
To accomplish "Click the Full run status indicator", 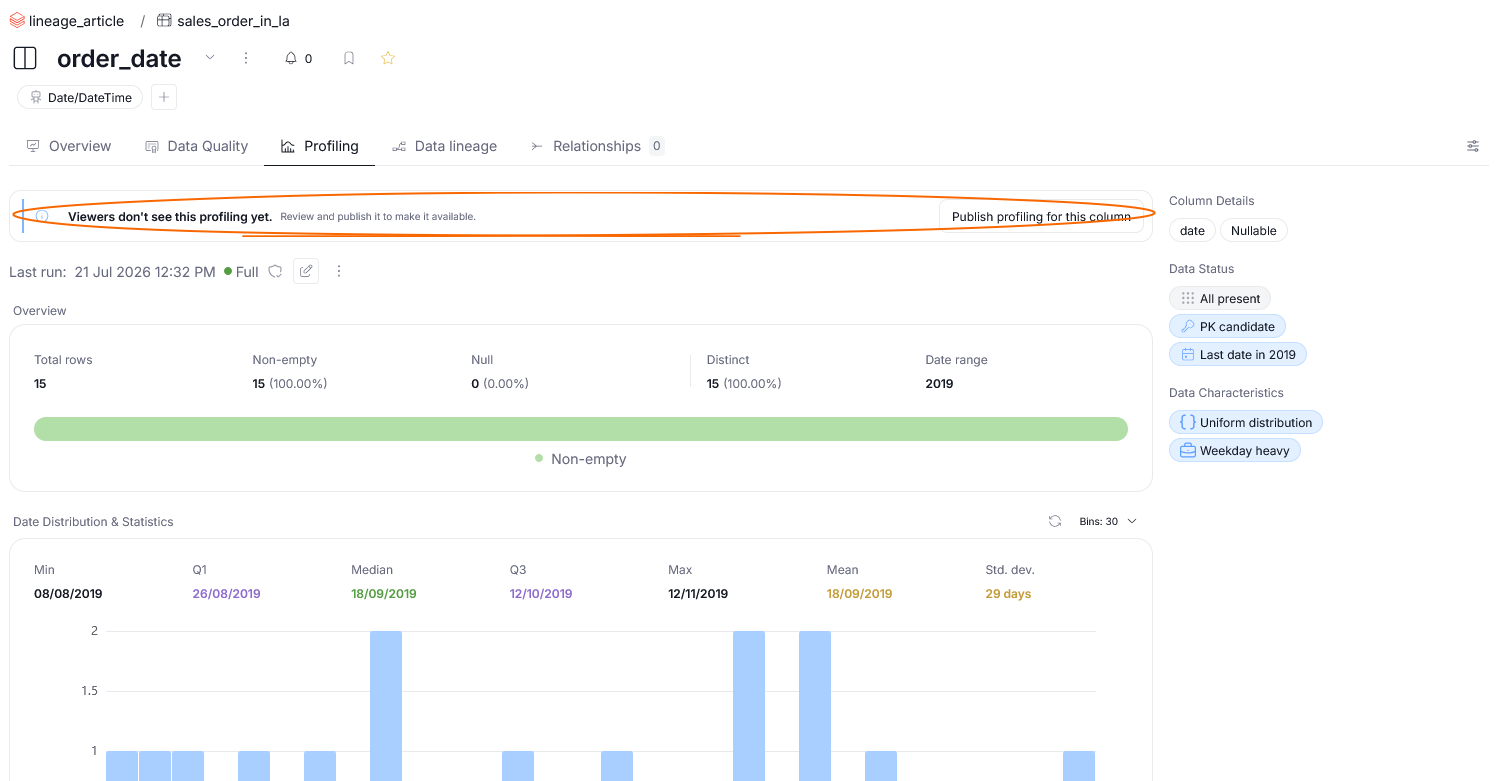I will pyautogui.click(x=242, y=271).
